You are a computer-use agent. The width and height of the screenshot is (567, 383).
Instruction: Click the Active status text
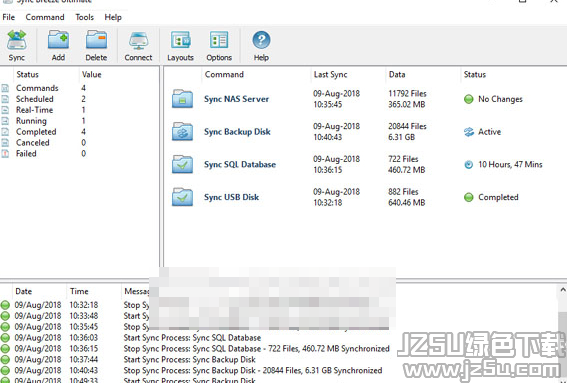pyautogui.click(x=490, y=132)
